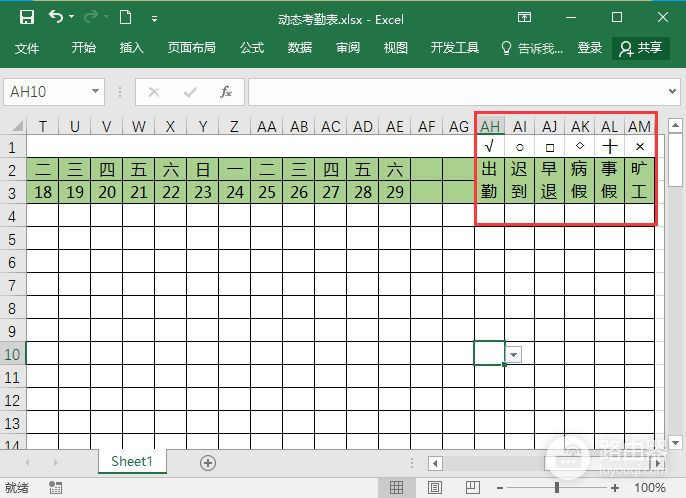Click the Cancel X formula bar icon

154,92
